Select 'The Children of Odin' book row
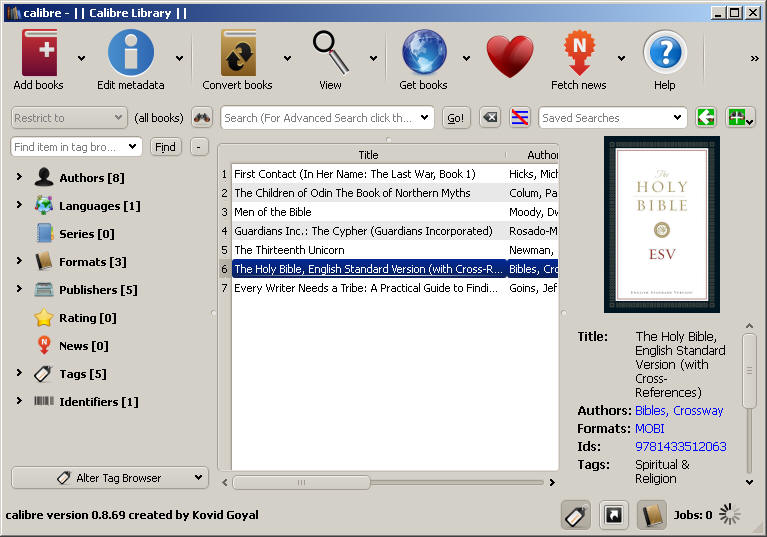Viewport: 767px width, 537px height. click(390, 193)
